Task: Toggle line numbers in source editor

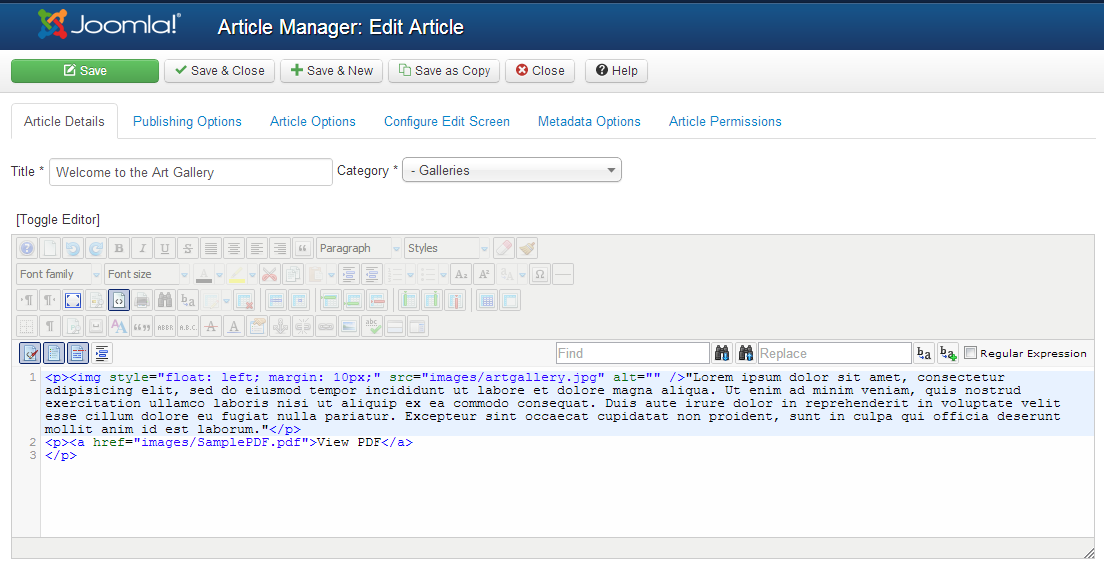Action: (54, 352)
